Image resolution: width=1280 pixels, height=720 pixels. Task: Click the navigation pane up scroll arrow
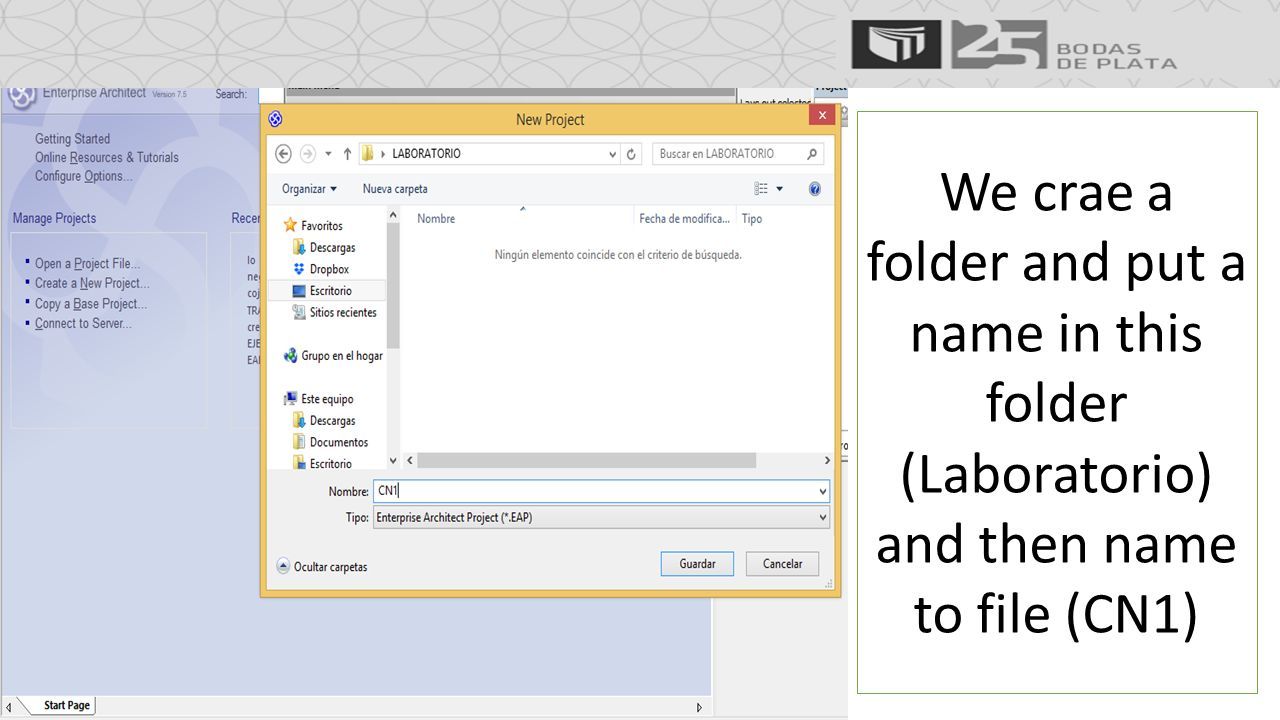(393, 216)
